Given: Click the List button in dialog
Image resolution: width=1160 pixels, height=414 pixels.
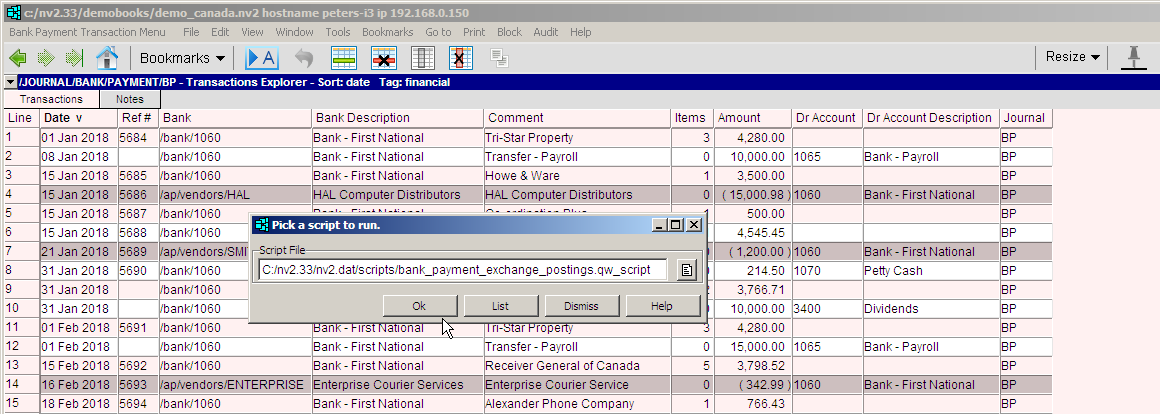Looking at the screenshot, I should [501, 306].
